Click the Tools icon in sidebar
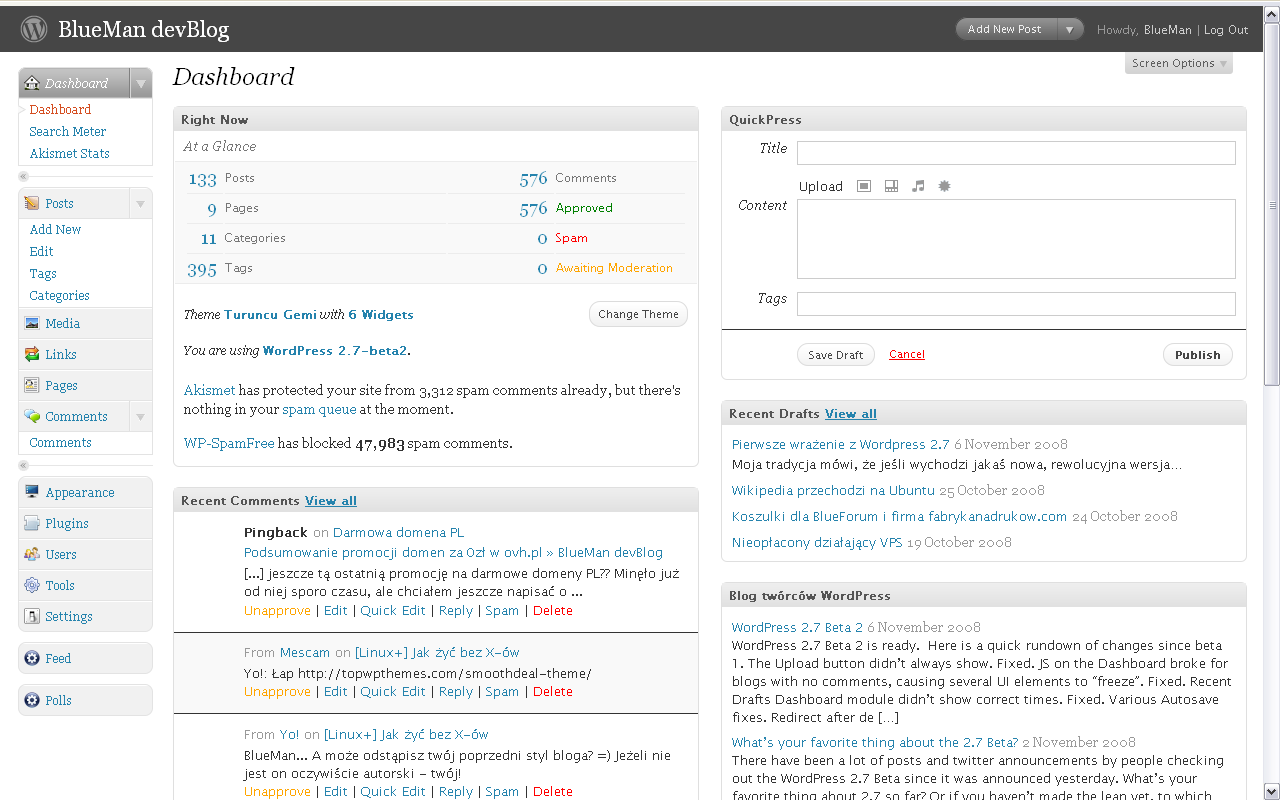 pos(32,585)
